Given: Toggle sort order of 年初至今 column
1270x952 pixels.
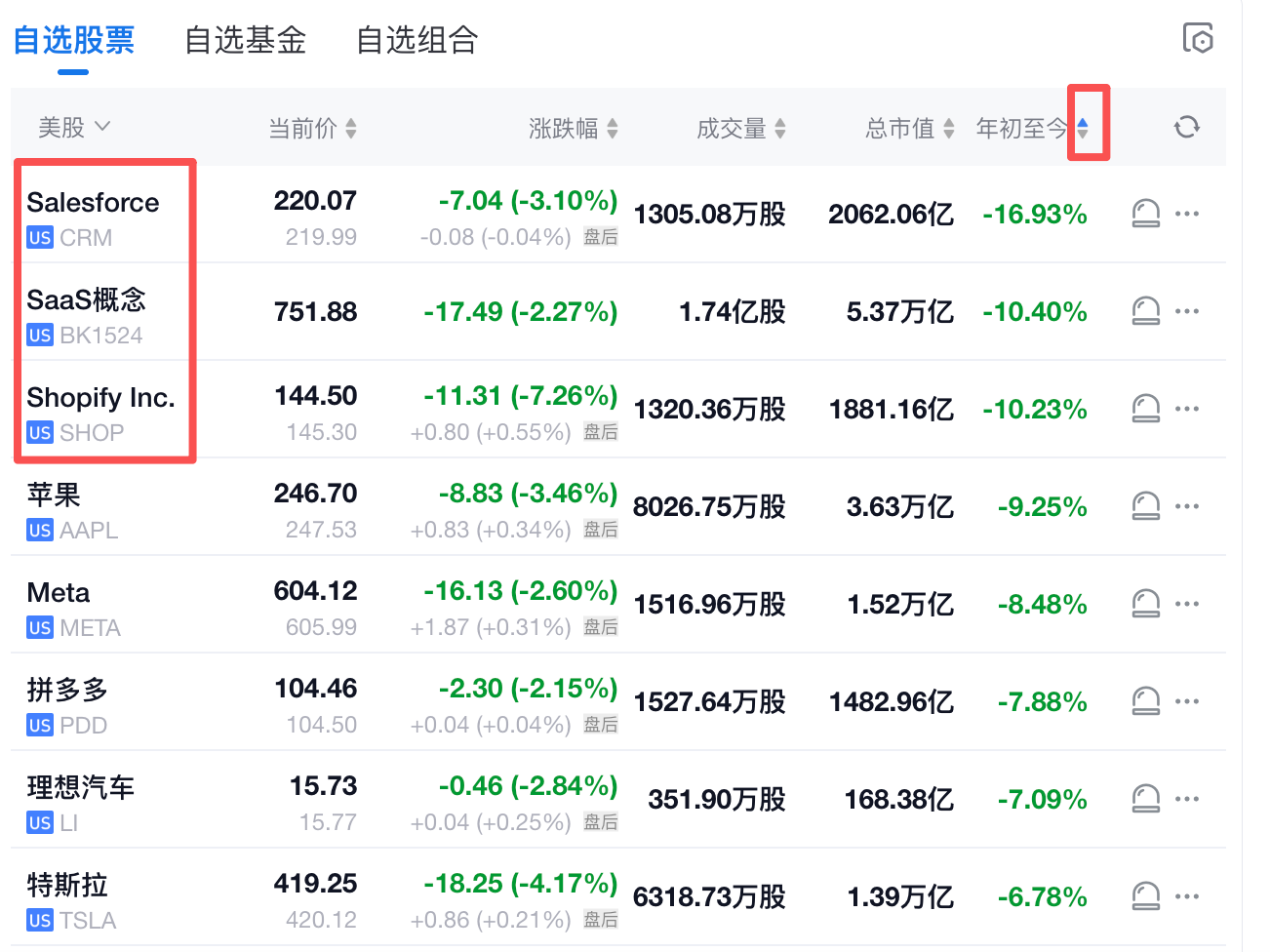Looking at the screenshot, I should click(x=1083, y=128).
